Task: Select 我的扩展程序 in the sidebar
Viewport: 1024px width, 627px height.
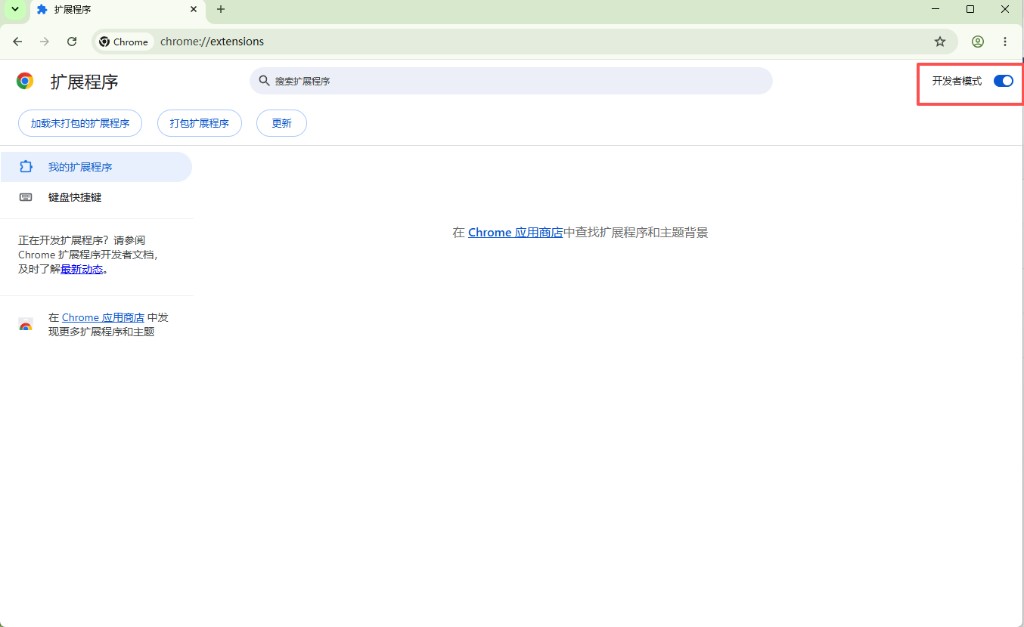Action: [x=96, y=167]
